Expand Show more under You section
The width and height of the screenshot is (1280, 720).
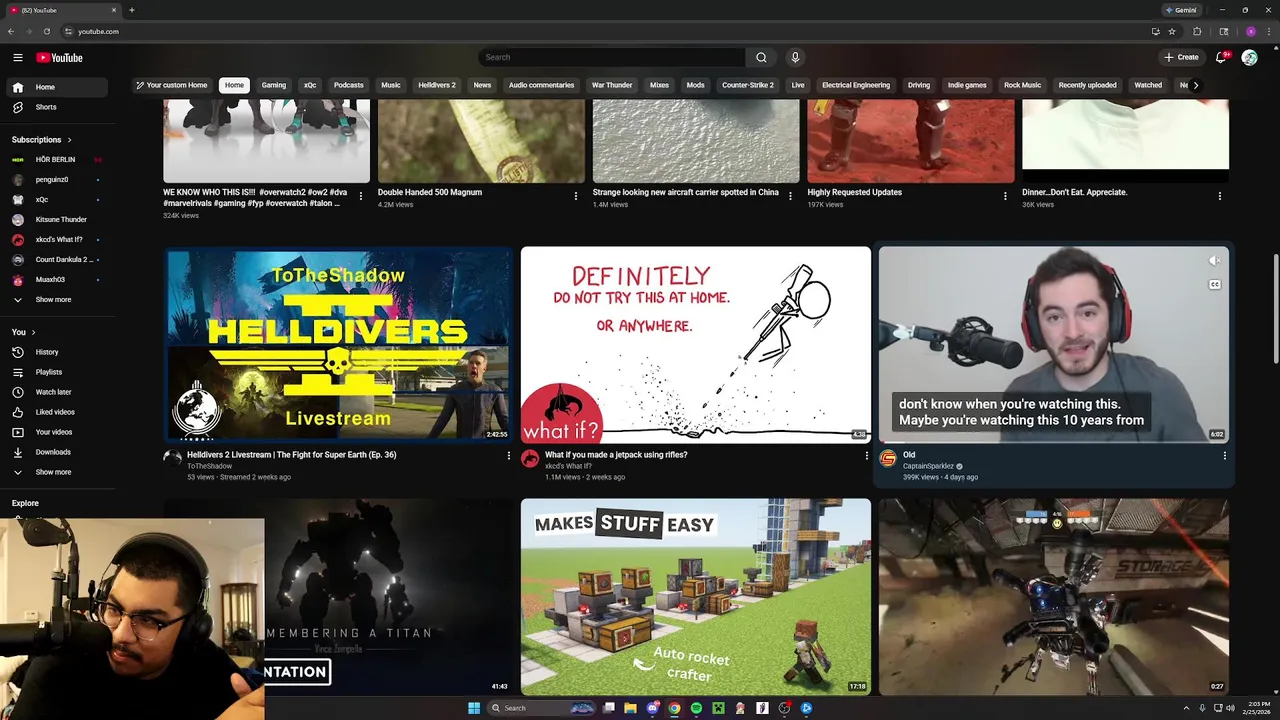pyautogui.click(x=56, y=472)
